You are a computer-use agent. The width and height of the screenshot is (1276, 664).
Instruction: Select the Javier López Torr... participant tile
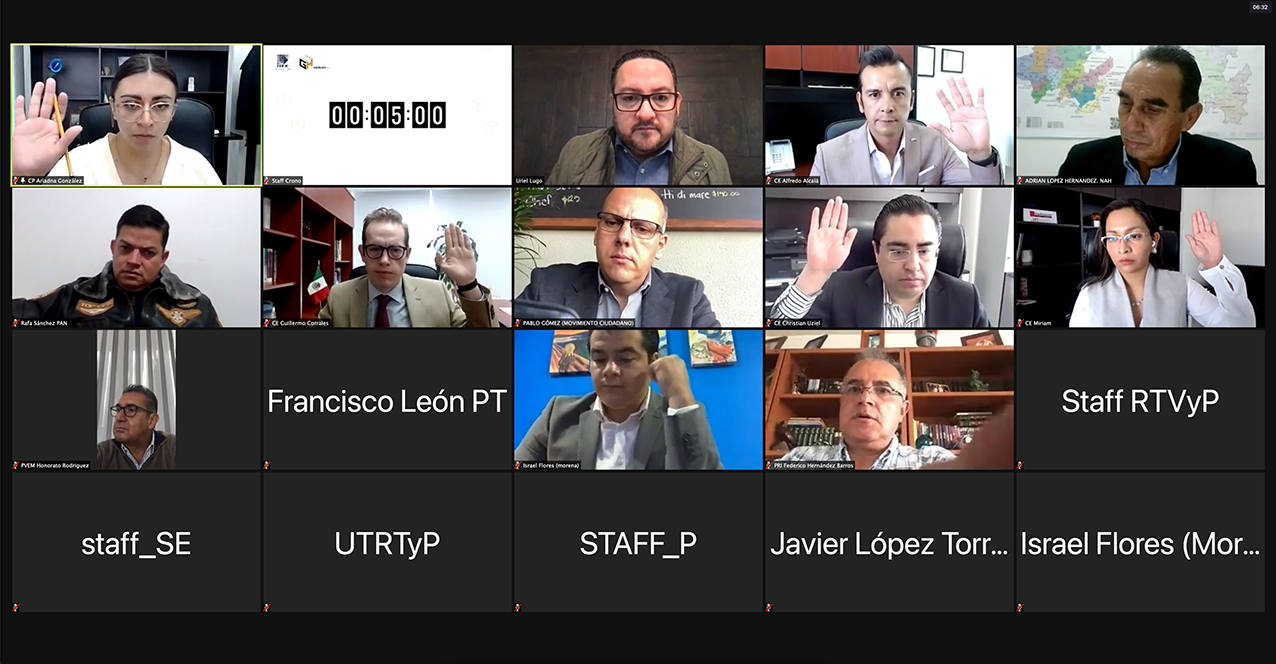pyautogui.click(x=889, y=542)
